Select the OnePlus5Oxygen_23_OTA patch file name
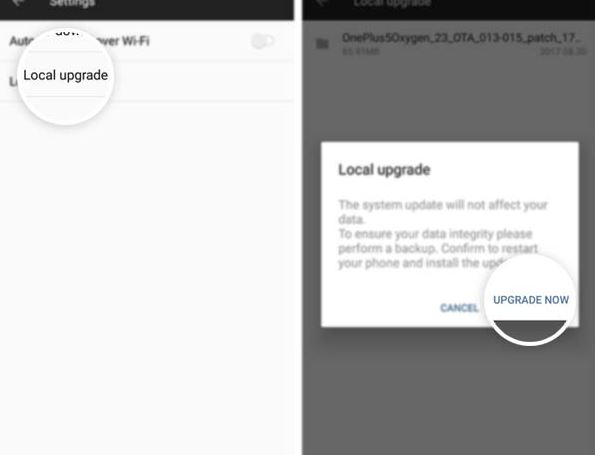 coord(461,38)
